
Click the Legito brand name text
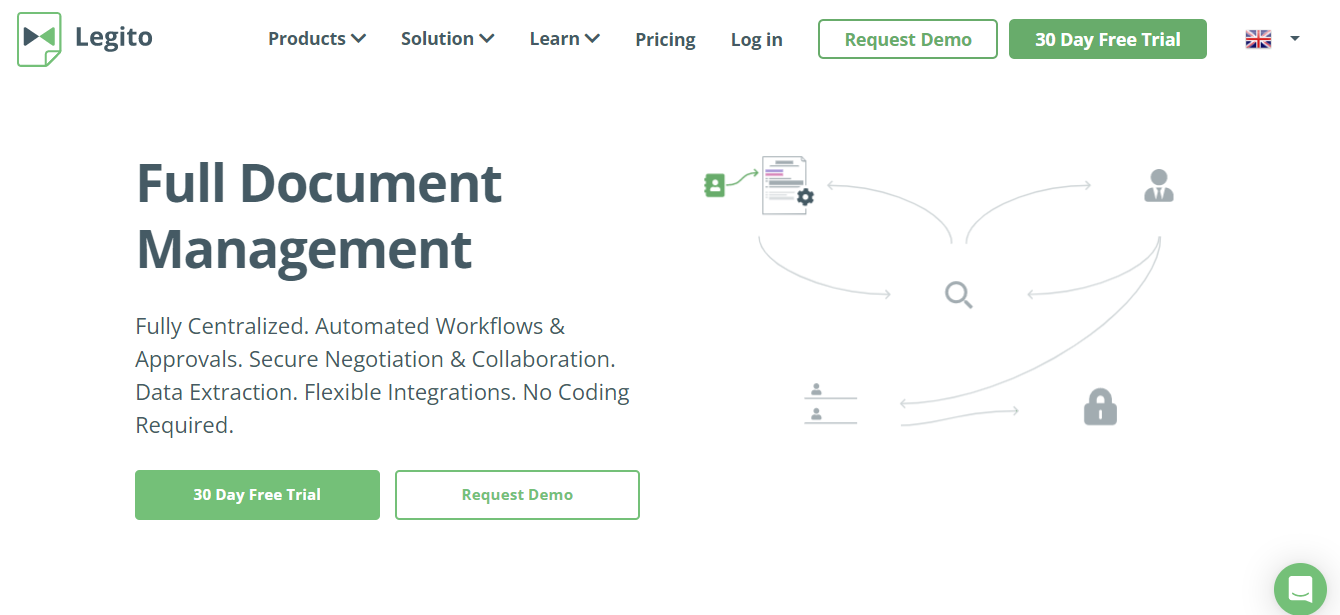point(114,38)
